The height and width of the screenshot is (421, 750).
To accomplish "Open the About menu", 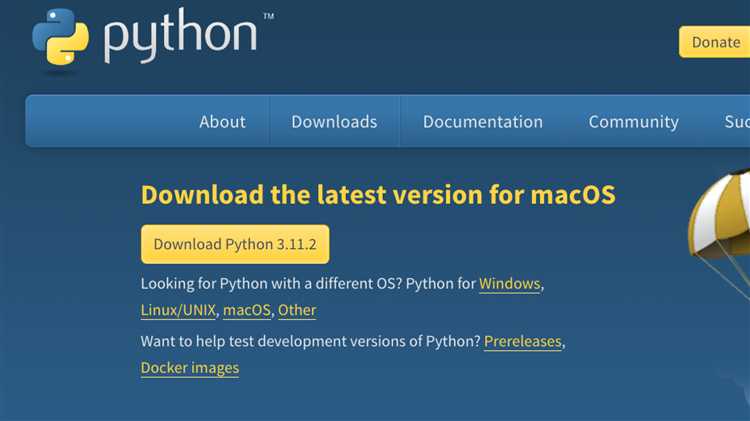I will click(x=222, y=122).
